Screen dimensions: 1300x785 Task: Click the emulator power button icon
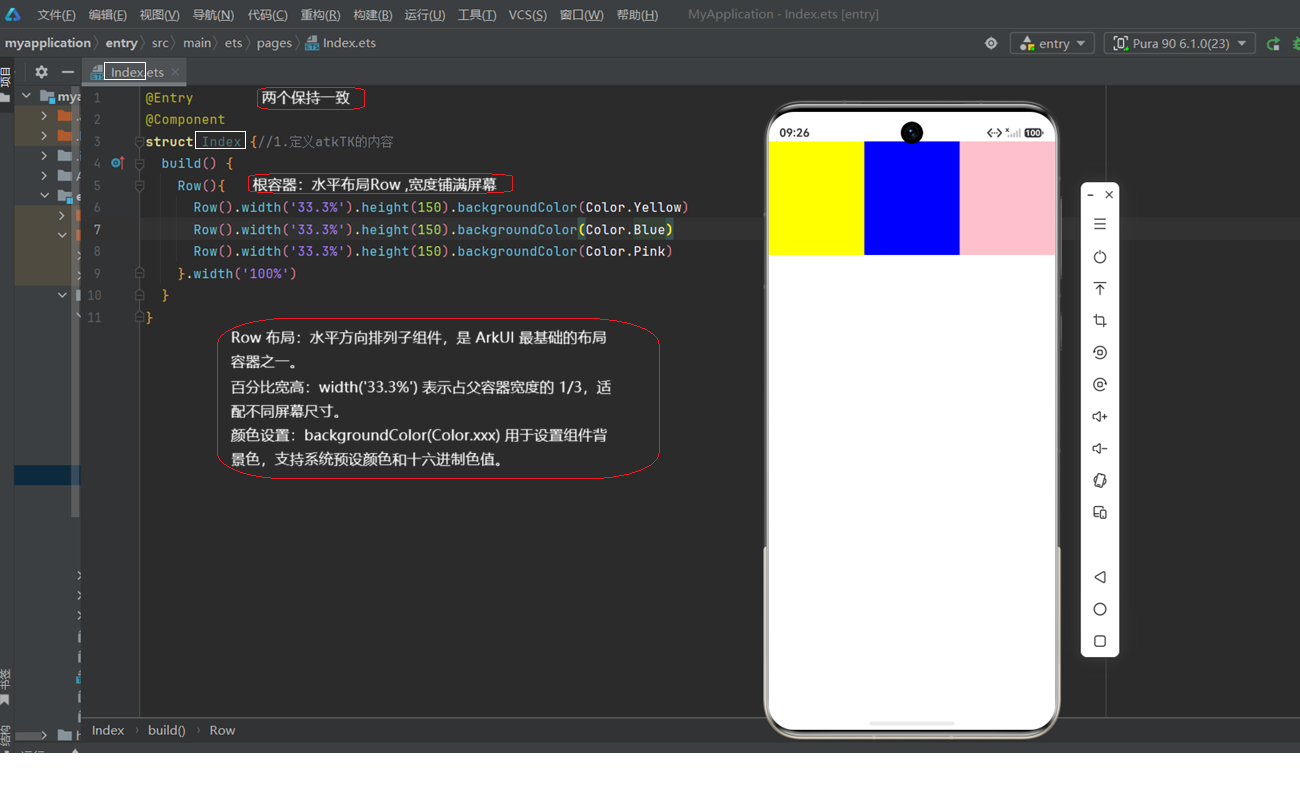(1100, 257)
